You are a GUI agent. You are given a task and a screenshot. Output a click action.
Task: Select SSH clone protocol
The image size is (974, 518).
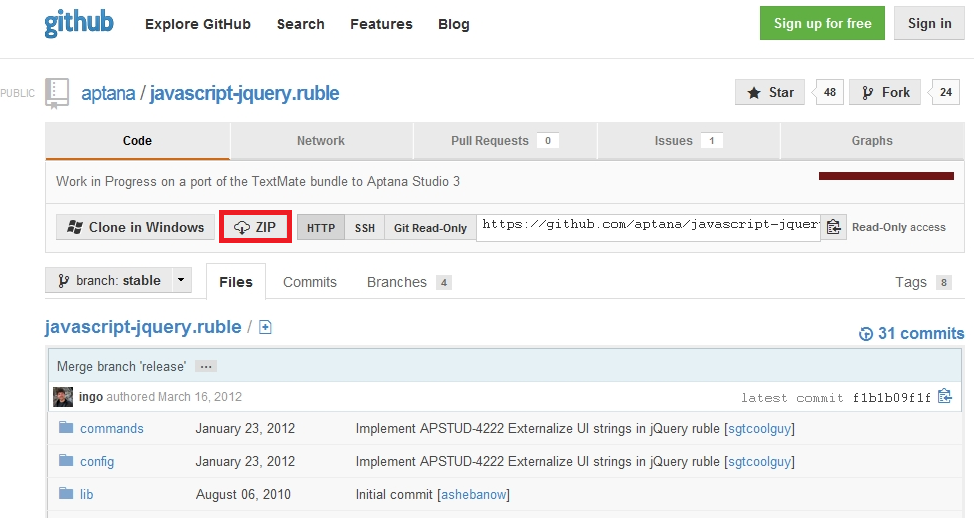click(365, 228)
